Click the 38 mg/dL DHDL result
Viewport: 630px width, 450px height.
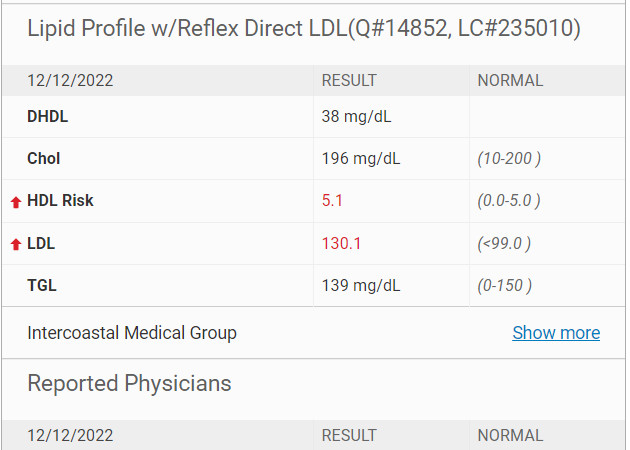[356, 117]
